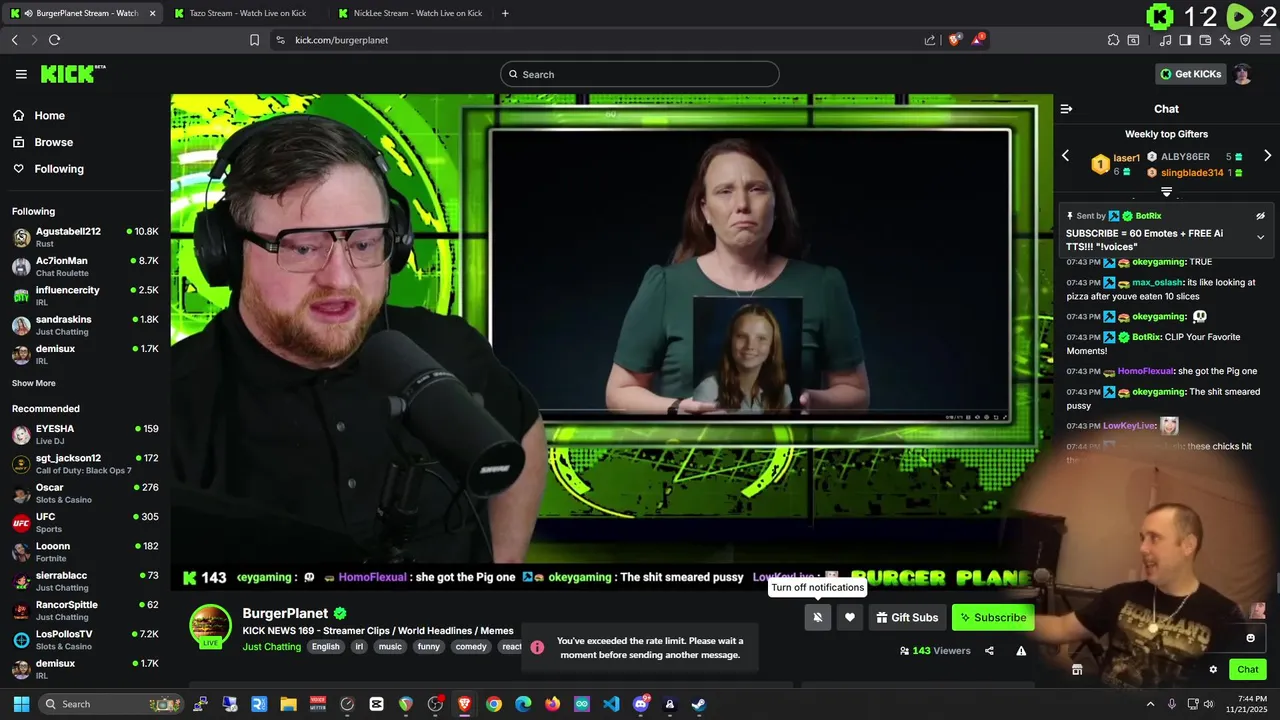The image size is (1280, 720).
Task: Open the user profile avatar menu
Action: tap(1242, 74)
